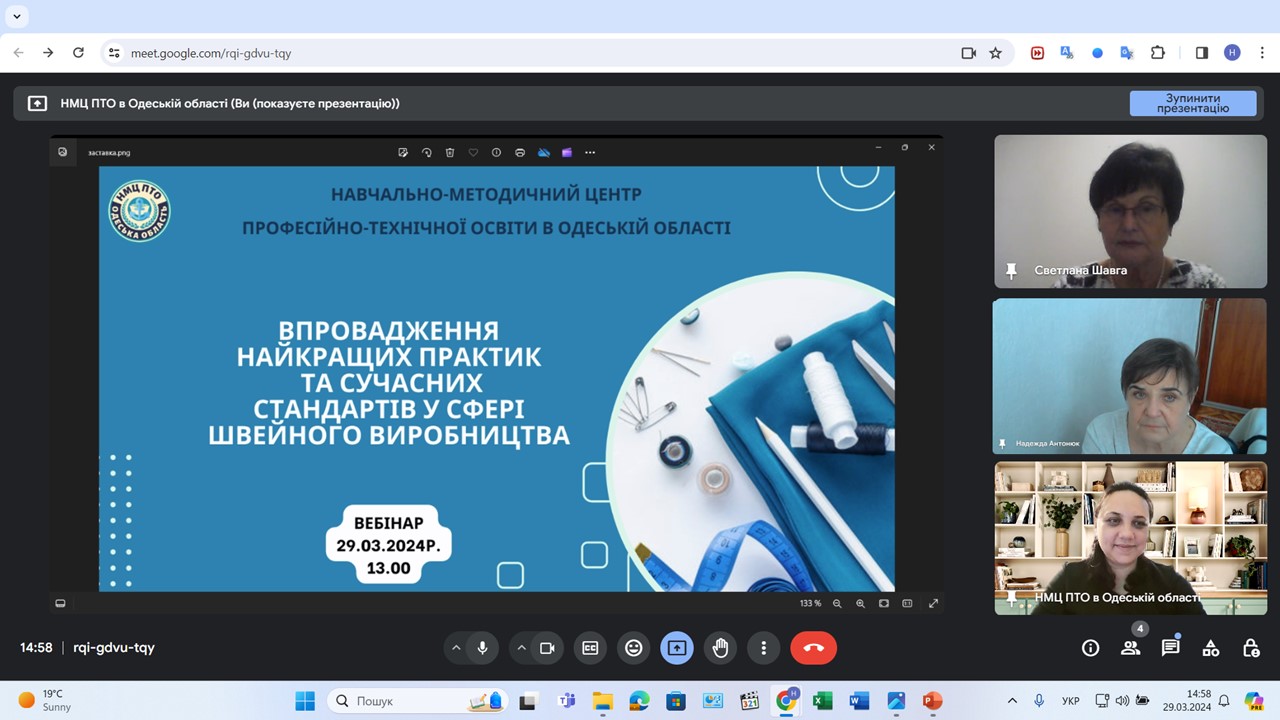Toggle closed captions button
This screenshot has width=1280, height=720.
590,648
